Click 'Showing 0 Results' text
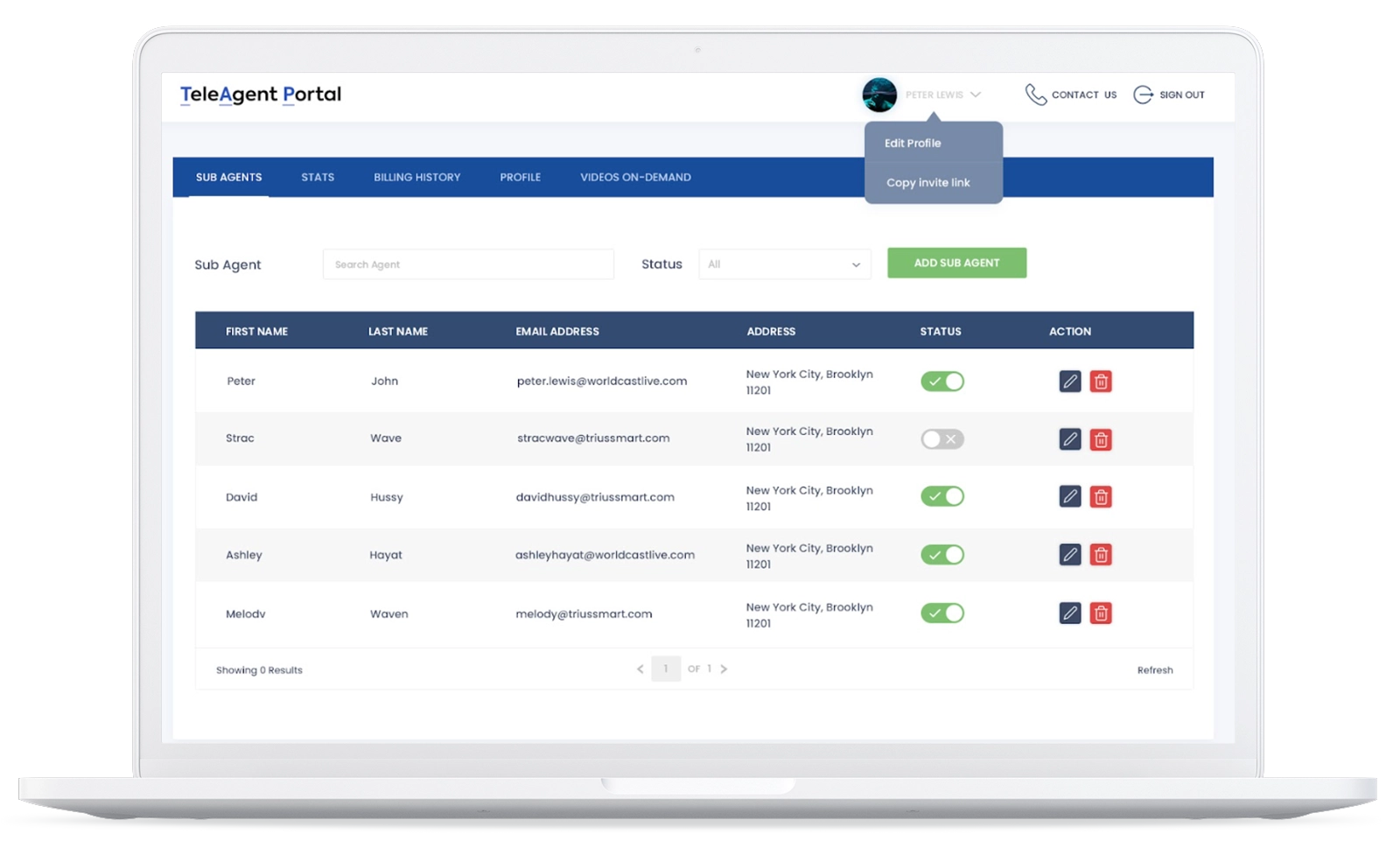The image size is (1400, 862). coord(259,670)
